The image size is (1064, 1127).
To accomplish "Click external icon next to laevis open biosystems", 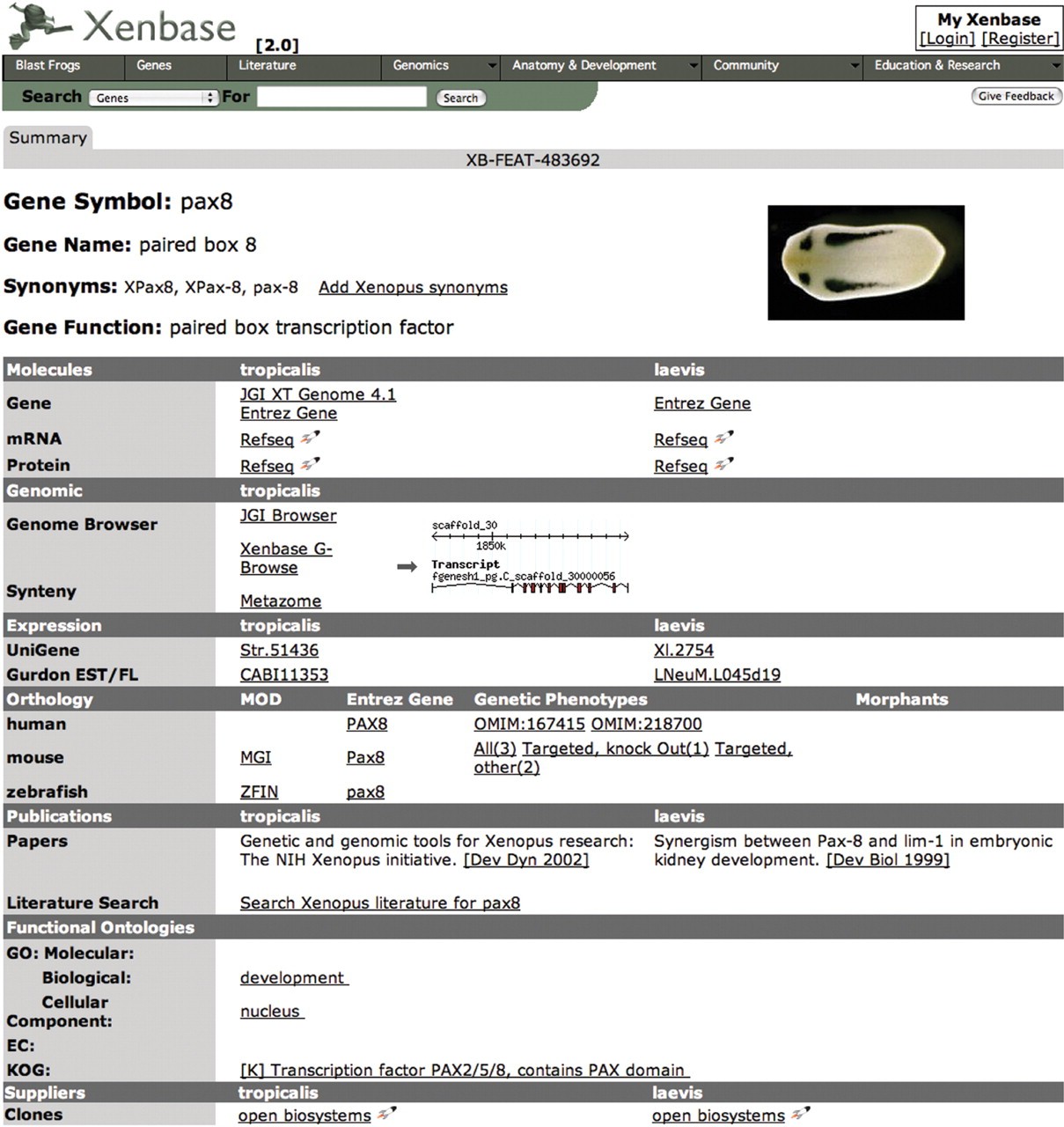I will pyautogui.click(x=800, y=1114).
